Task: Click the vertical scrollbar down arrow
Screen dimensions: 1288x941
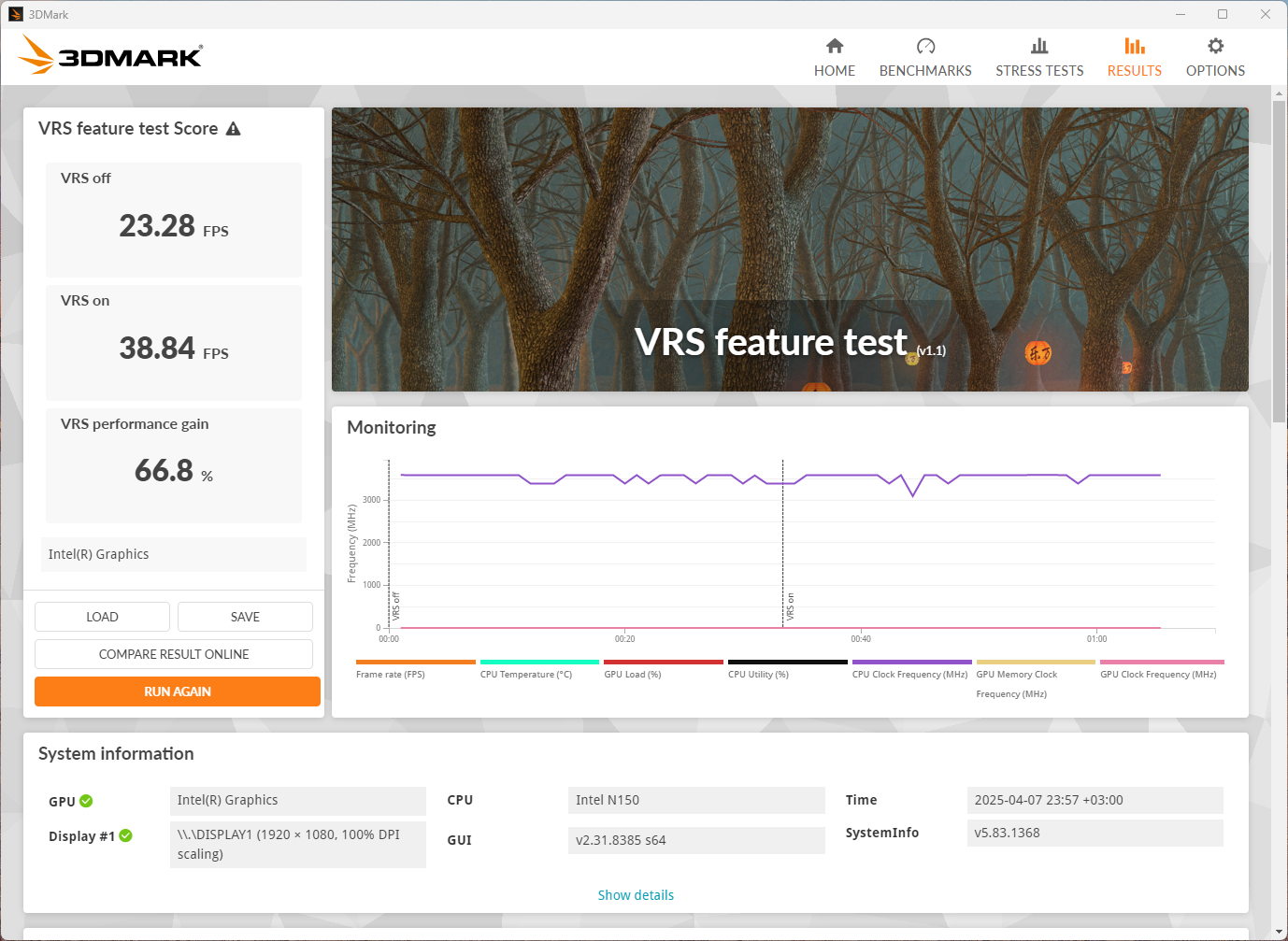Action: (x=1279, y=932)
